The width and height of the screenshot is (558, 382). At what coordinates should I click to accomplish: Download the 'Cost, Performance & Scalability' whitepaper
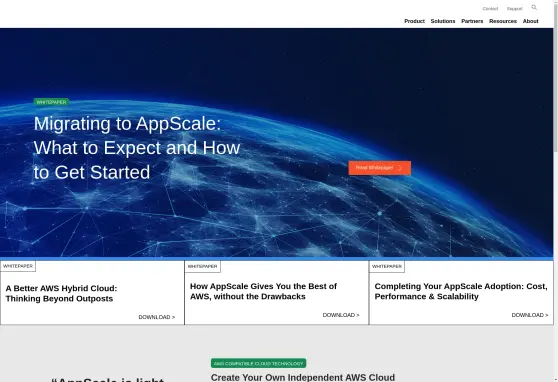(x=530, y=315)
